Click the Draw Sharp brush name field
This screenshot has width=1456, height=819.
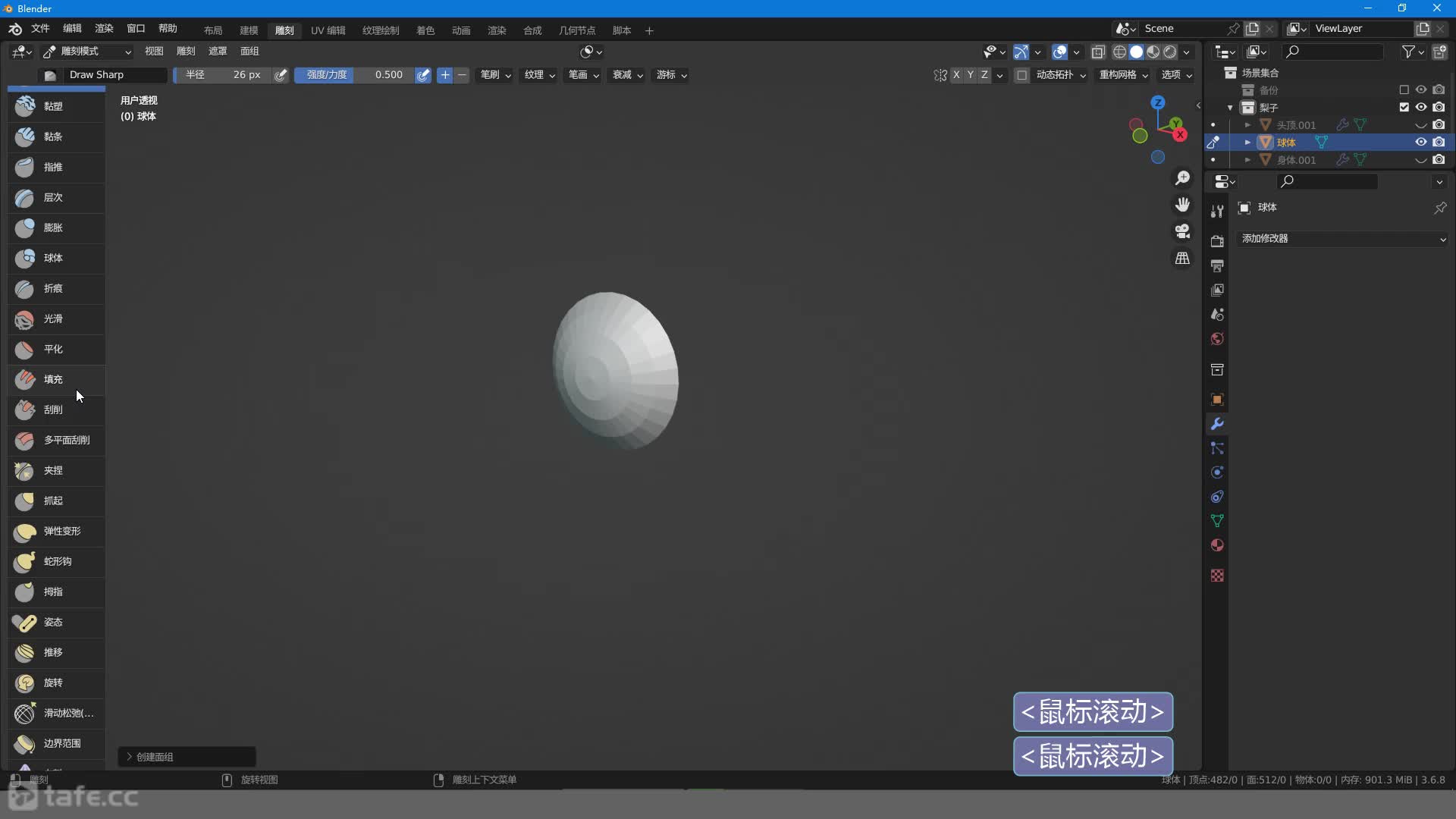(115, 75)
